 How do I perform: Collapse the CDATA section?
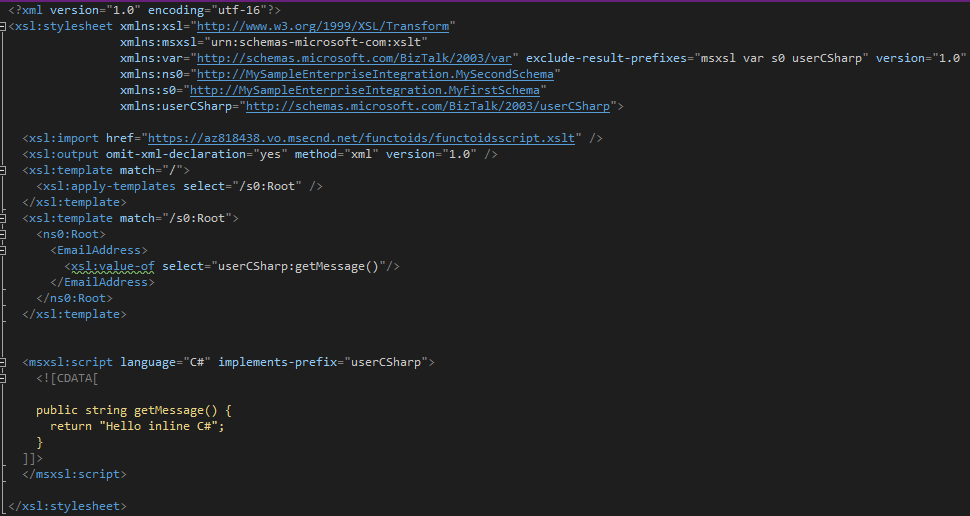(x=4, y=378)
